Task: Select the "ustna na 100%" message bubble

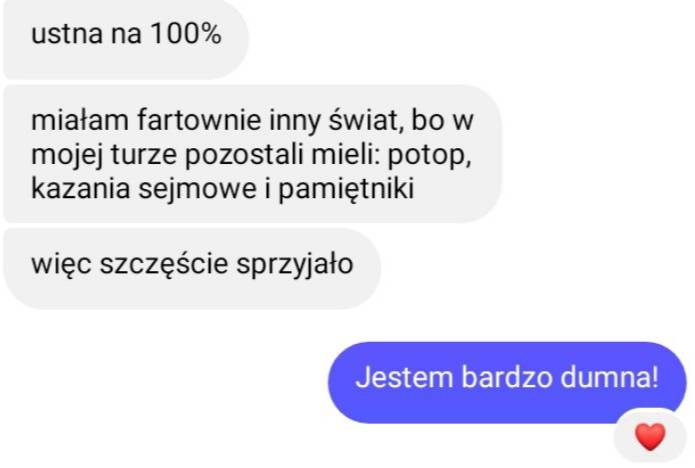Action: pyautogui.click(x=126, y=39)
